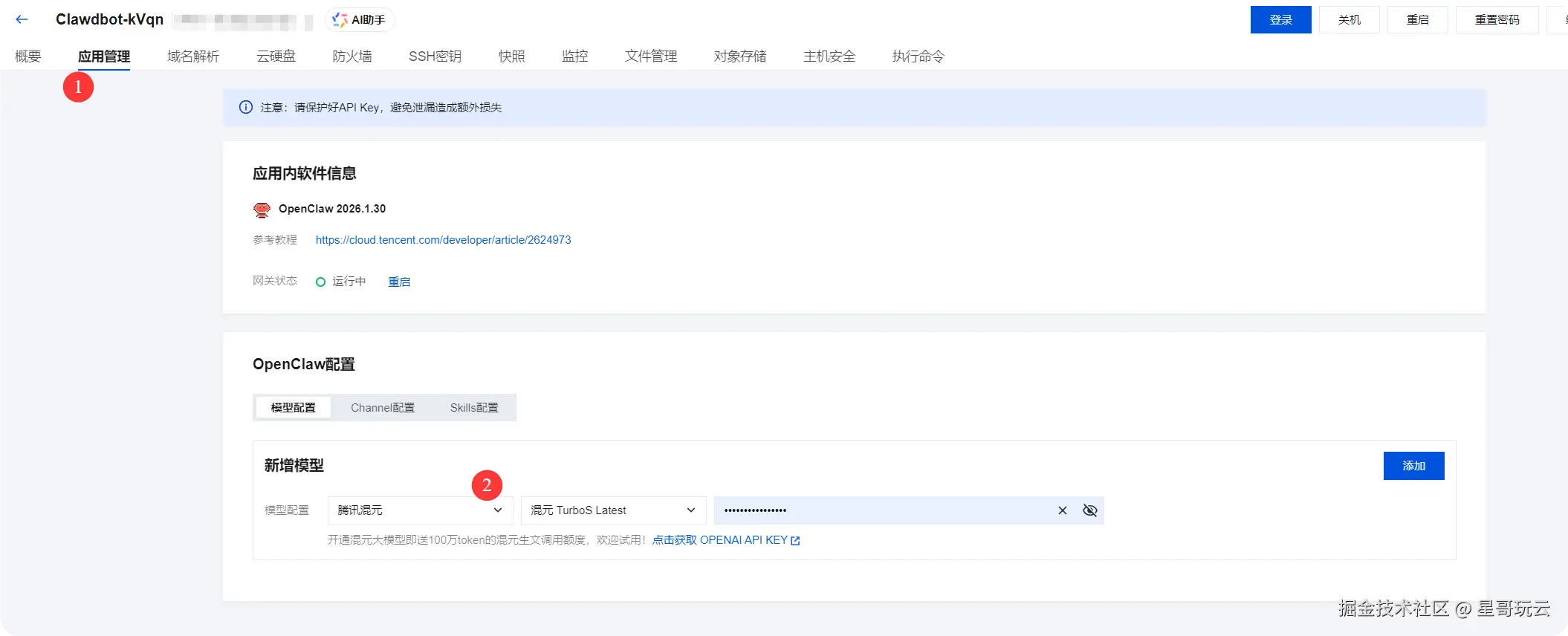This screenshot has height=636, width=1568.
Task: View the 监控 tab
Action: (574, 56)
